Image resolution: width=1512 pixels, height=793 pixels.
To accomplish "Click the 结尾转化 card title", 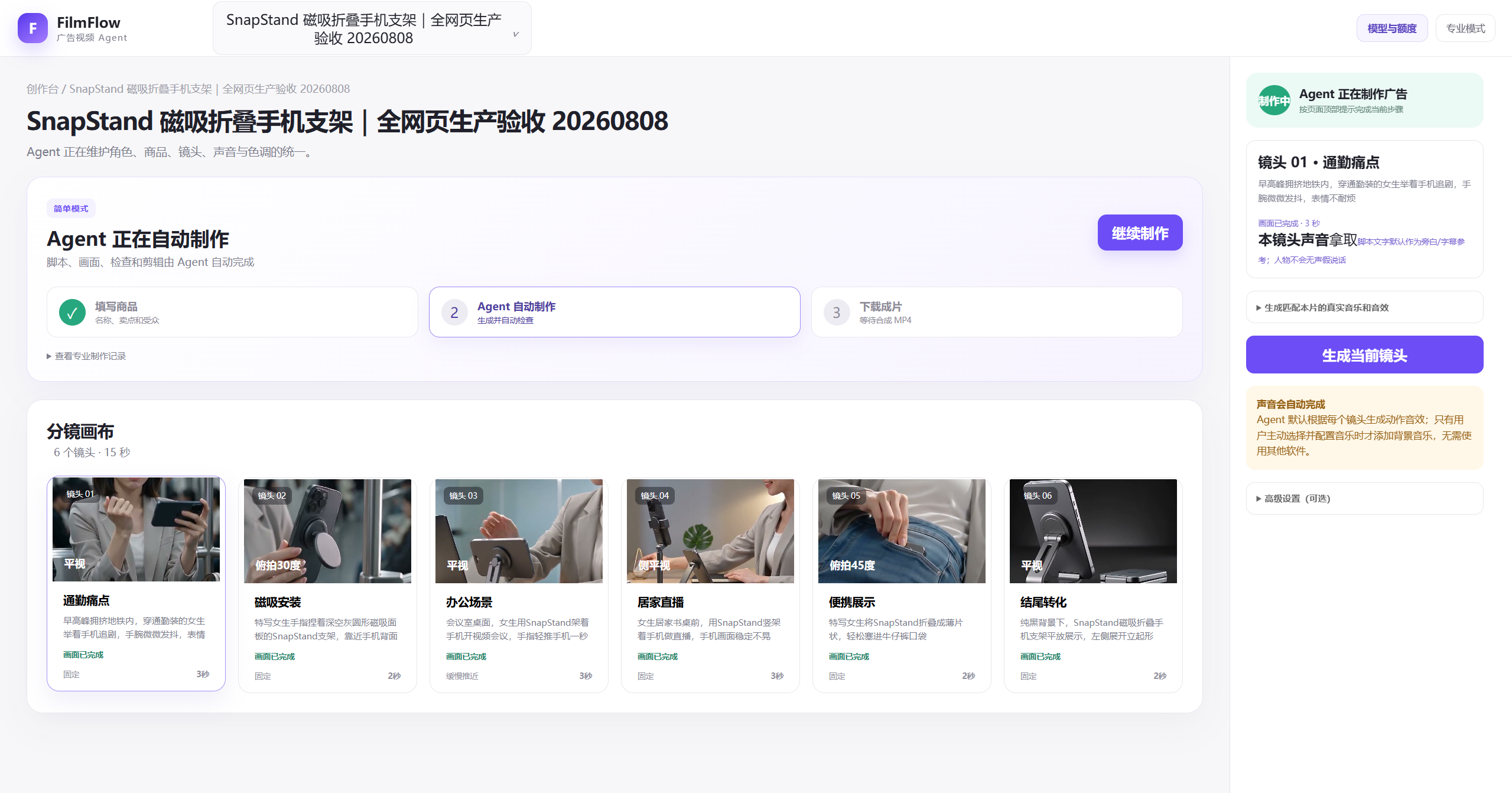I will pyautogui.click(x=1043, y=602).
